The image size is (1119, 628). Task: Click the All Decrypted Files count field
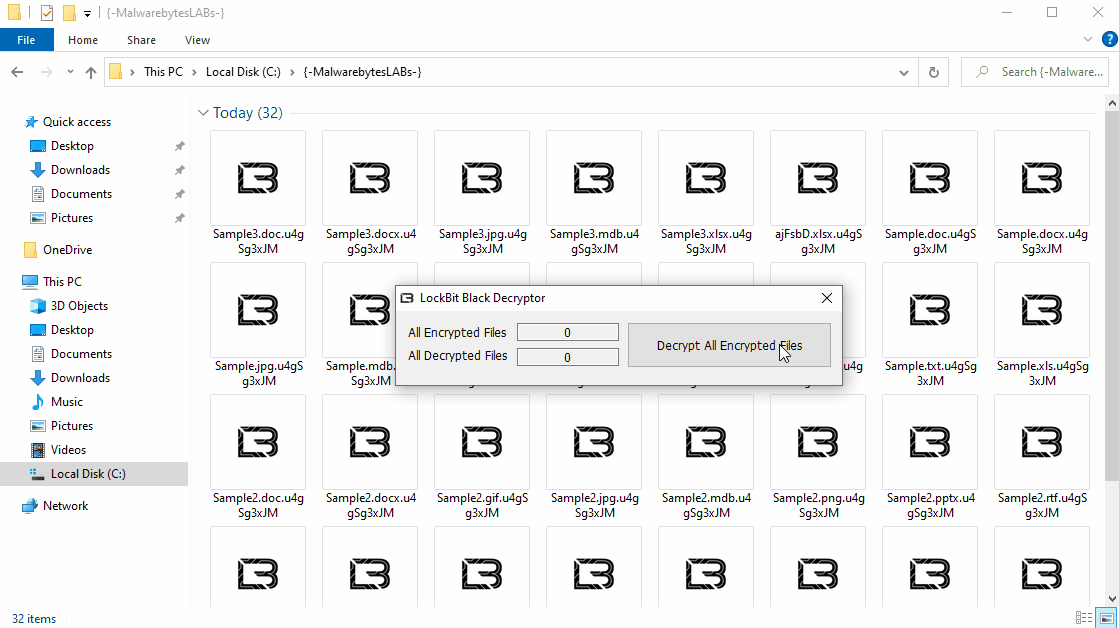point(567,357)
